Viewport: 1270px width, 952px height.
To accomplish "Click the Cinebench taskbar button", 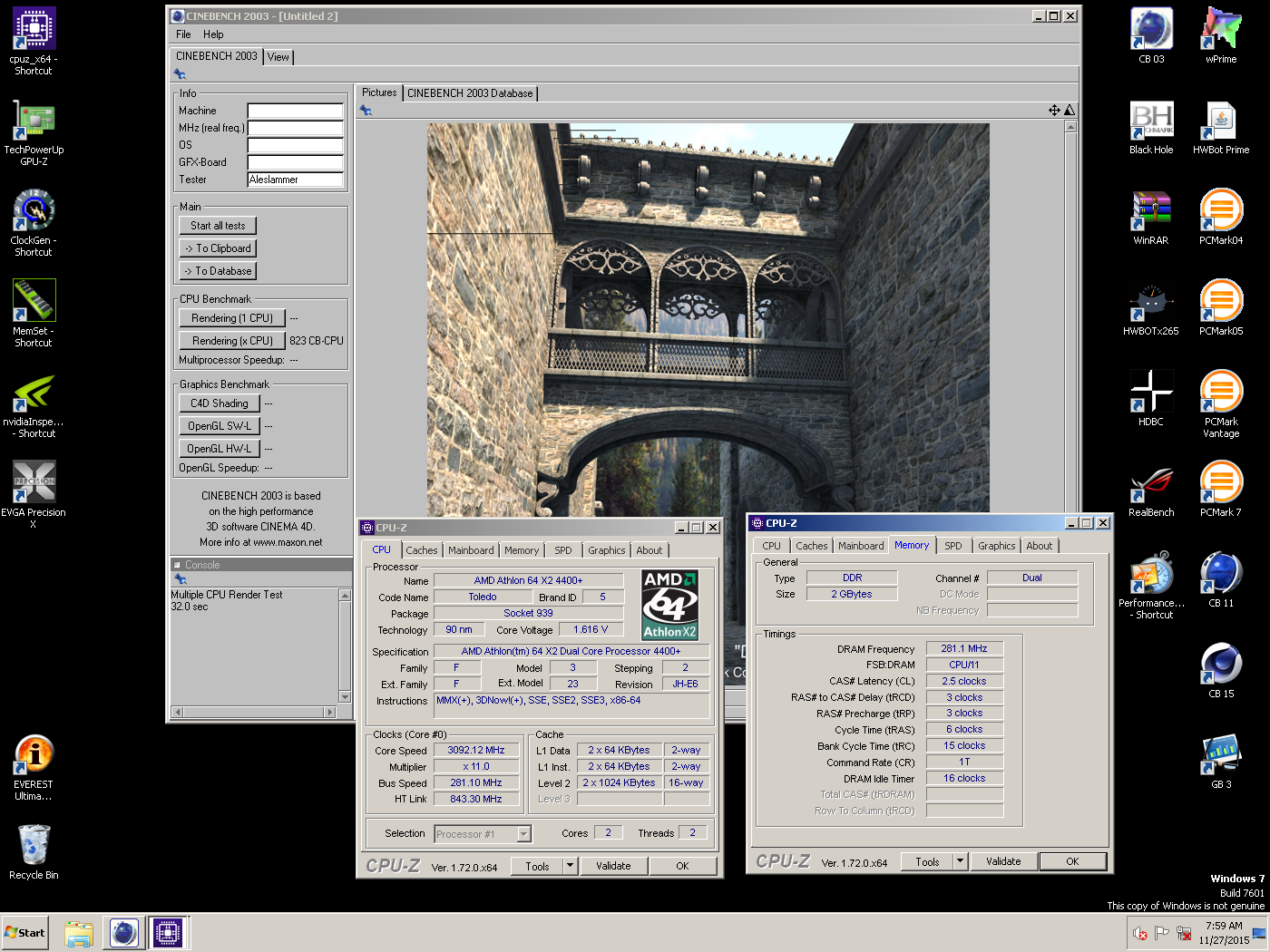I will [124, 932].
